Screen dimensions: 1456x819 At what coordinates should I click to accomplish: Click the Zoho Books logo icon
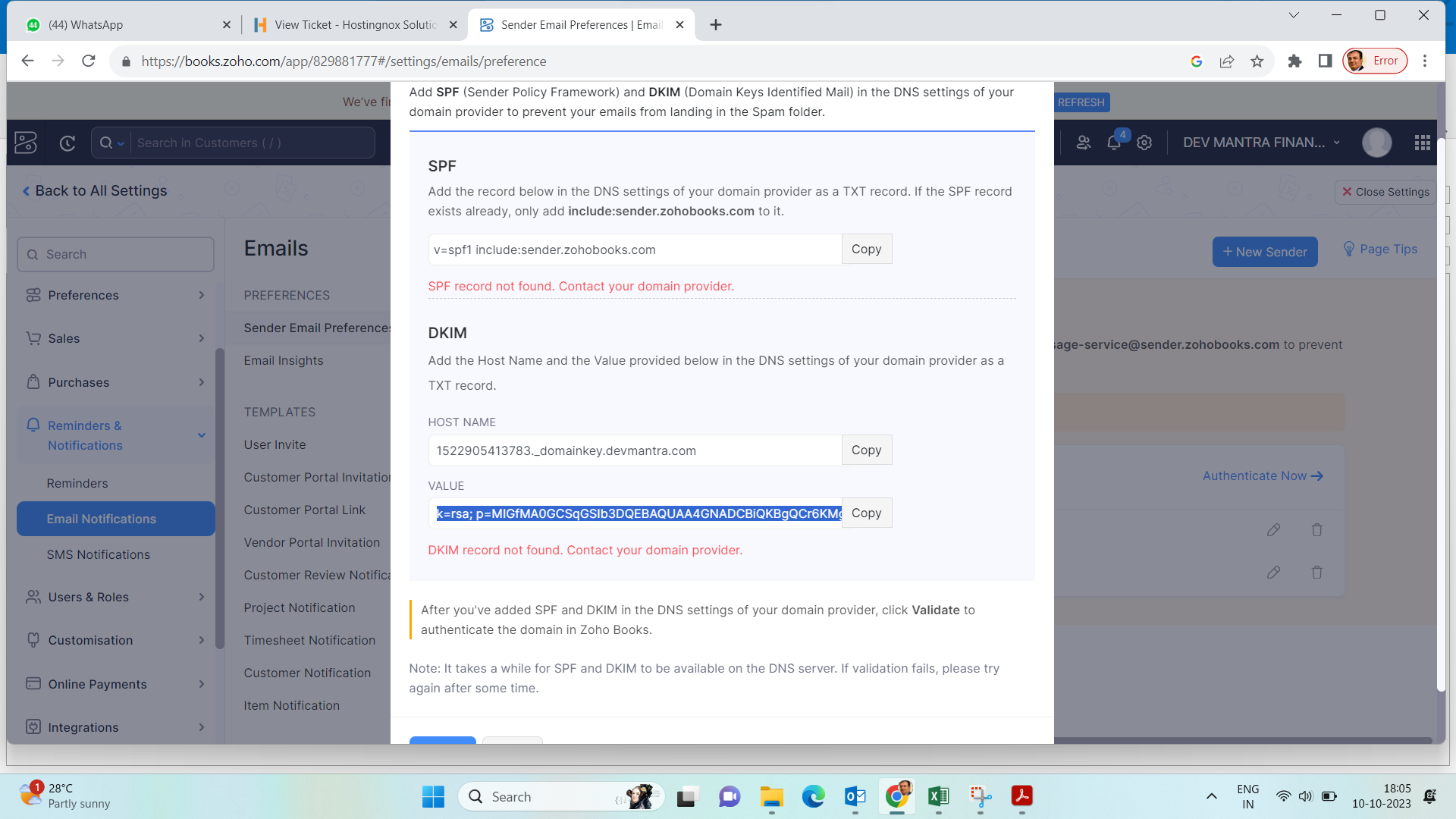26,143
